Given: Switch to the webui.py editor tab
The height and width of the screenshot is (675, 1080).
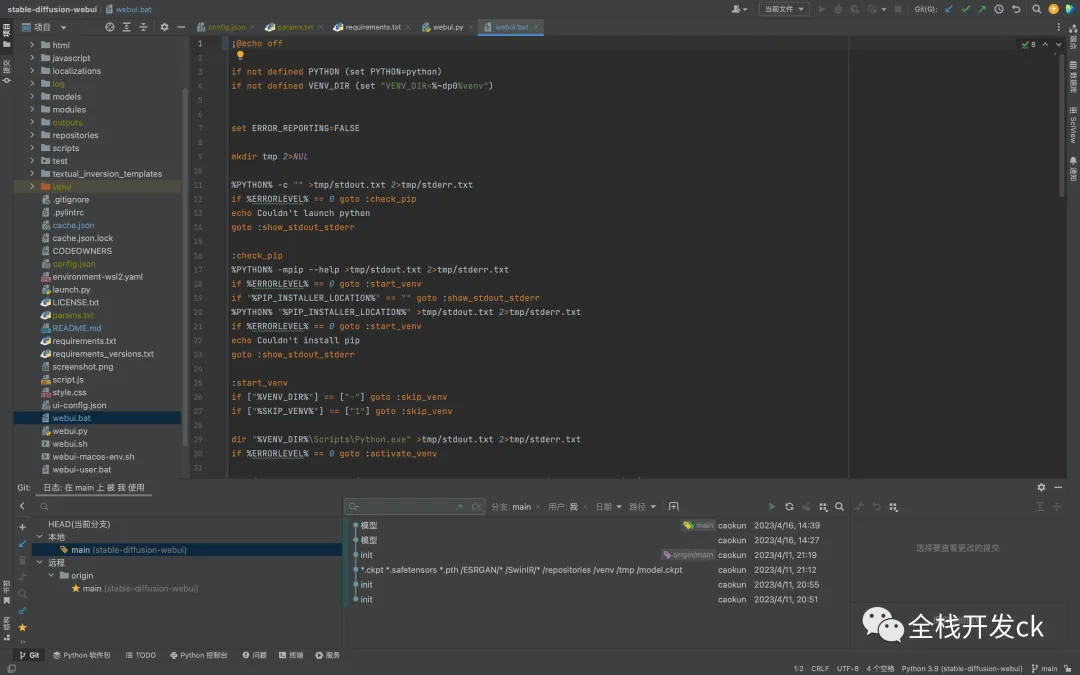Looking at the screenshot, I should click(x=442, y=27).
